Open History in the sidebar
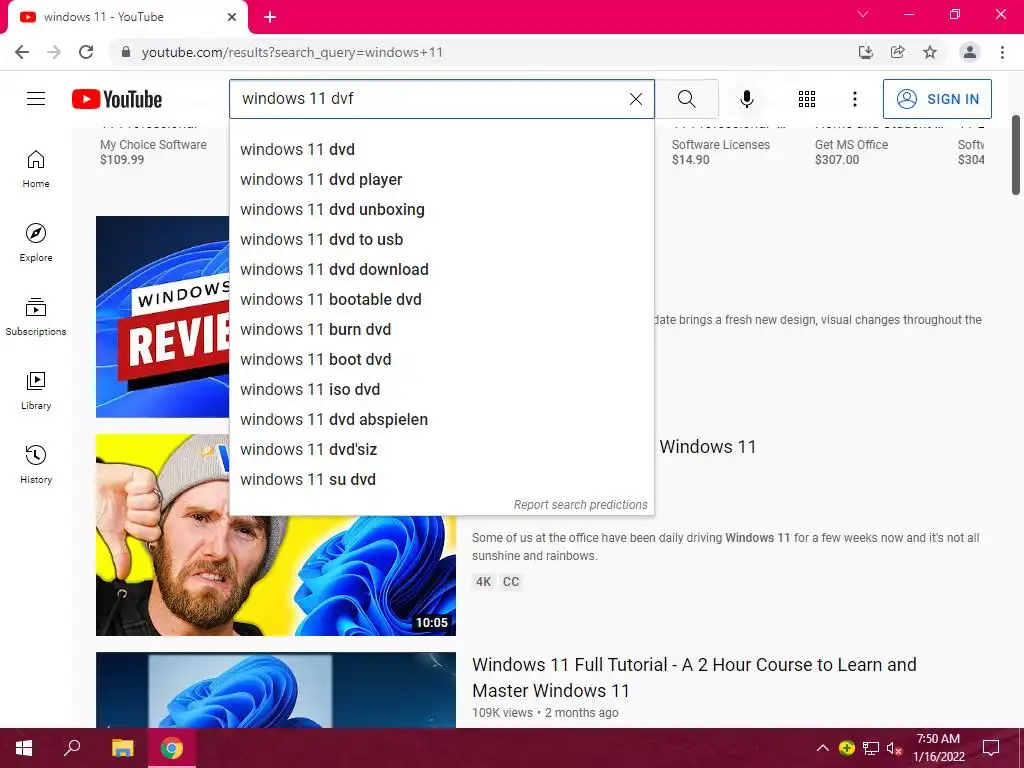The width and height of the screenshot is (1024, 768). tap(36, 464)
